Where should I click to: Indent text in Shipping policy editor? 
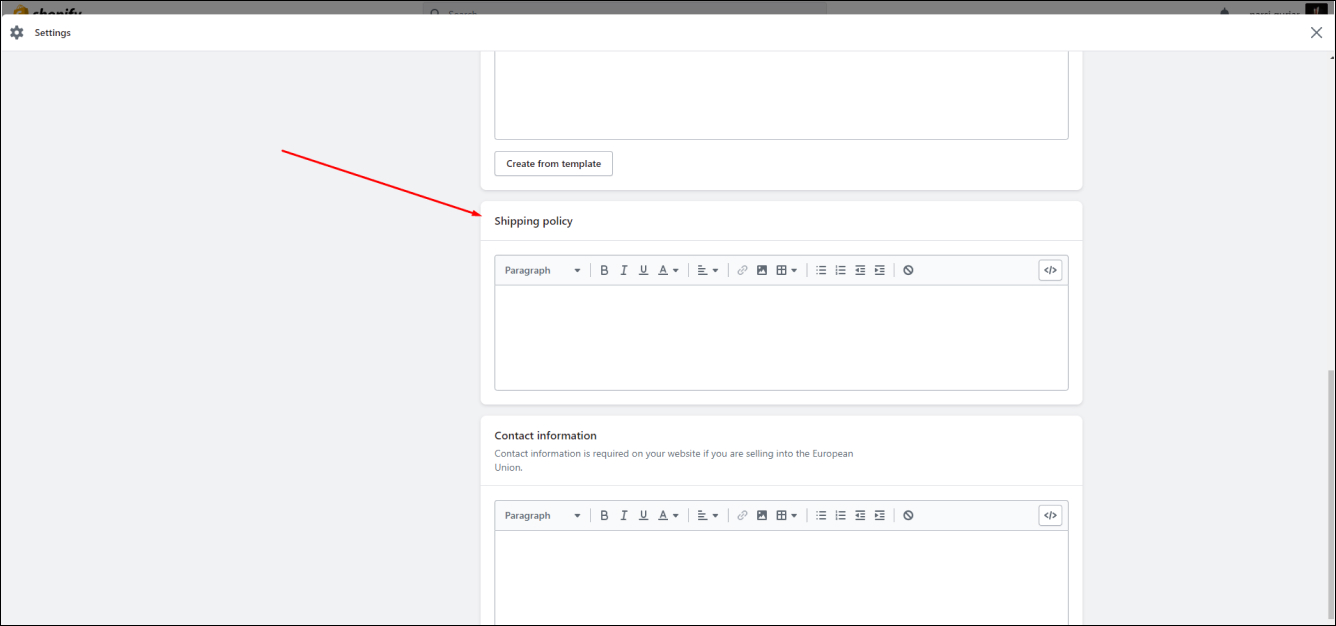pyautogui.click(x=880, y=270)
